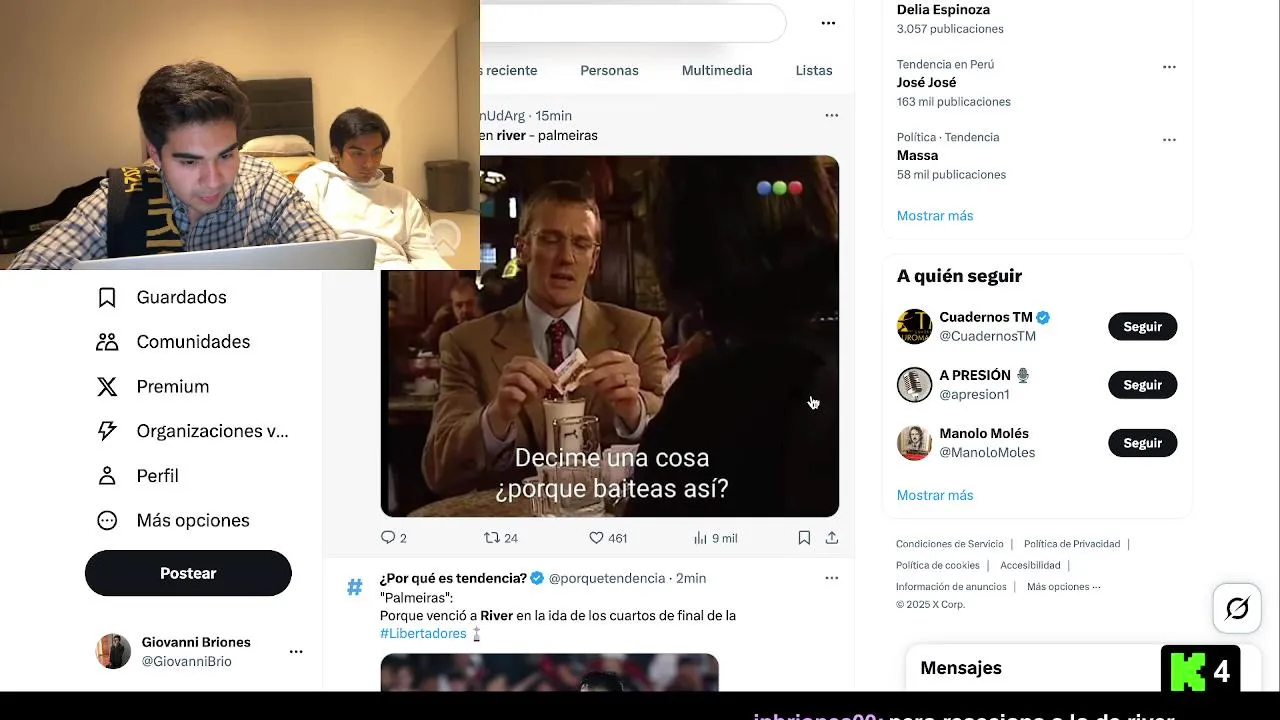Click Mostrar más under A quién seguir
The image size is (1280, 720).
[x=935, y=495]
